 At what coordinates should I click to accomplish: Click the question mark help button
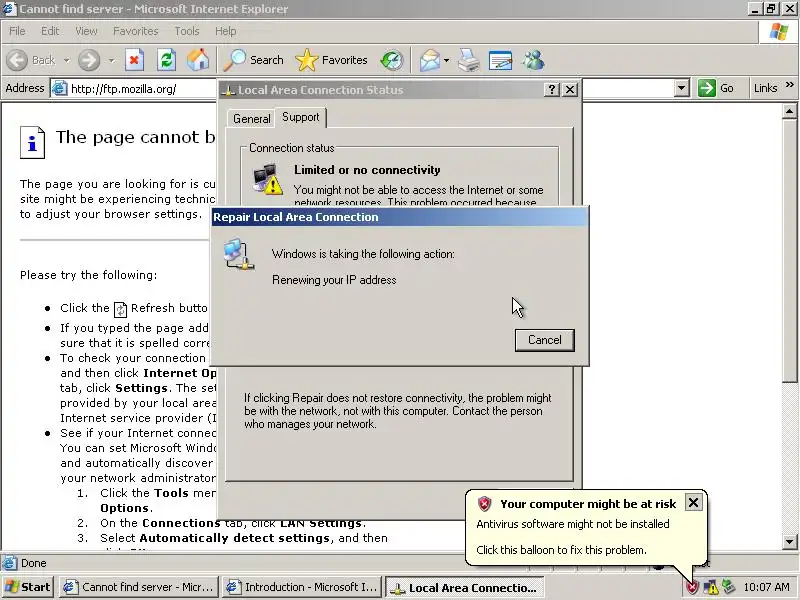[x=552, y=90]
